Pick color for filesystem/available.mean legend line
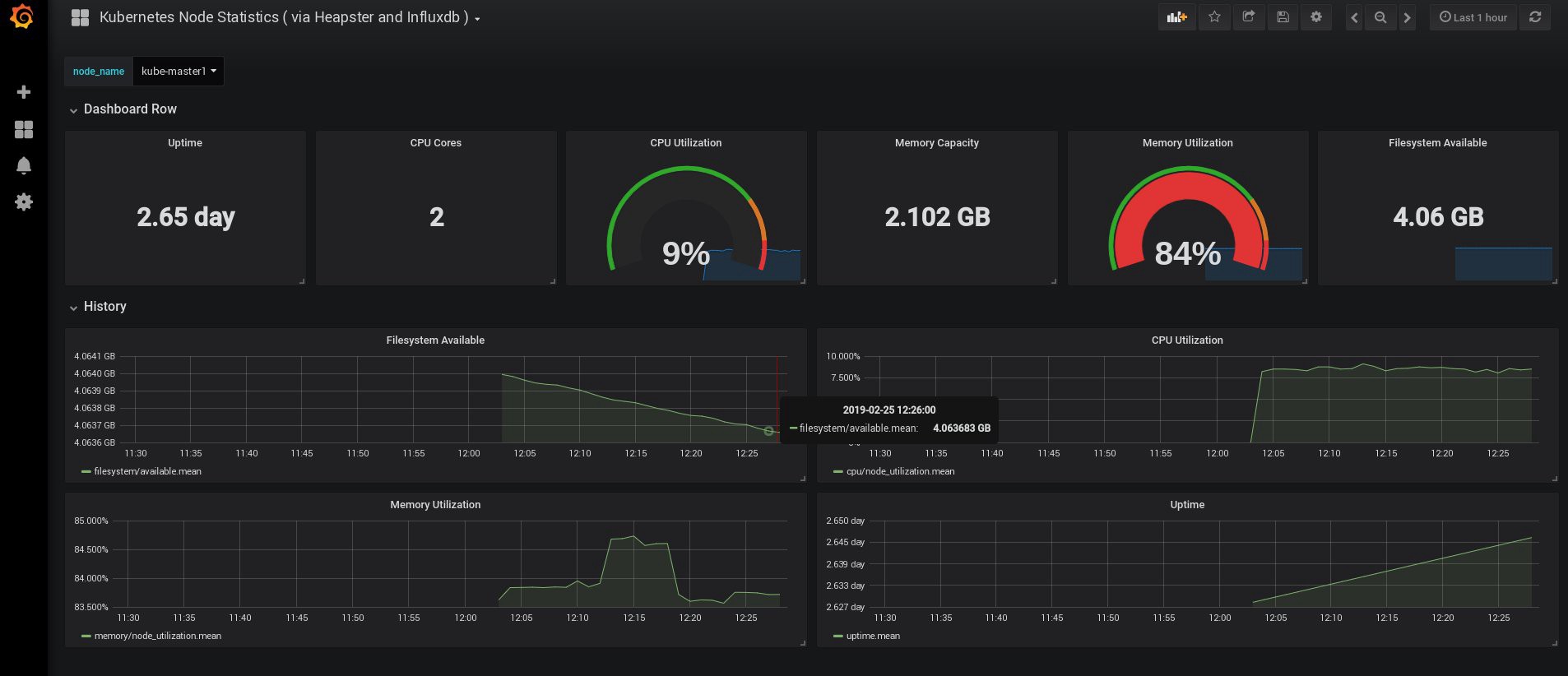Image resolution: width=1568 pixels, height=676 pixels. coord(86,472)
